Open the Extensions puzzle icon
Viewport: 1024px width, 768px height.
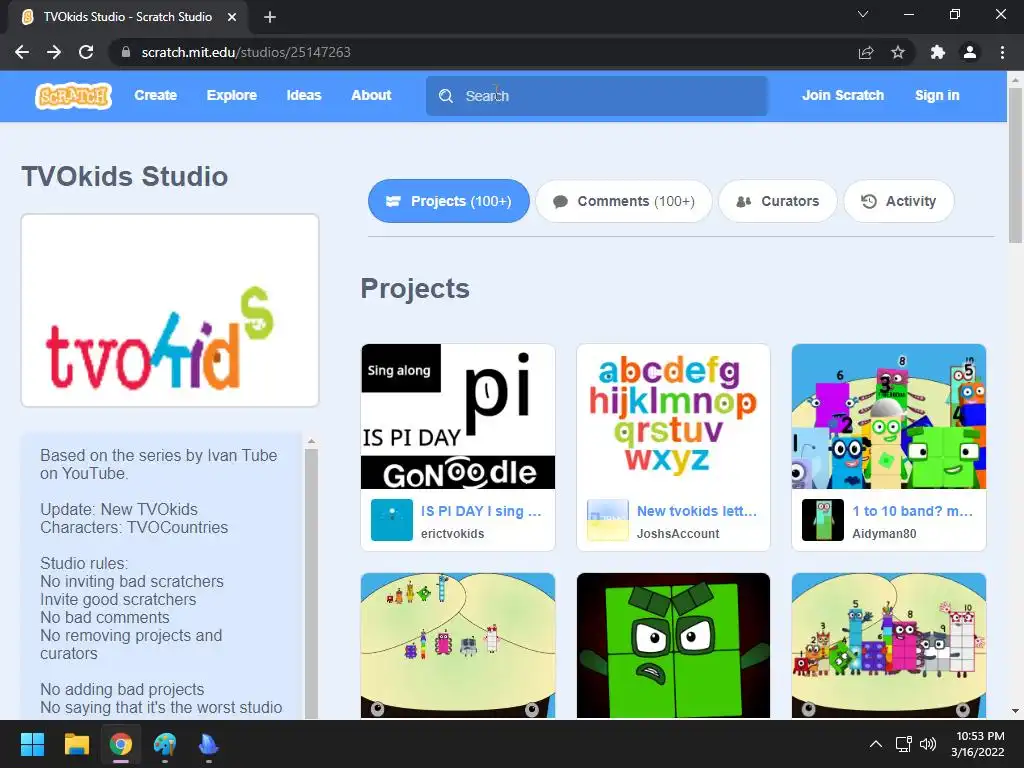click(x=938, y=52)
